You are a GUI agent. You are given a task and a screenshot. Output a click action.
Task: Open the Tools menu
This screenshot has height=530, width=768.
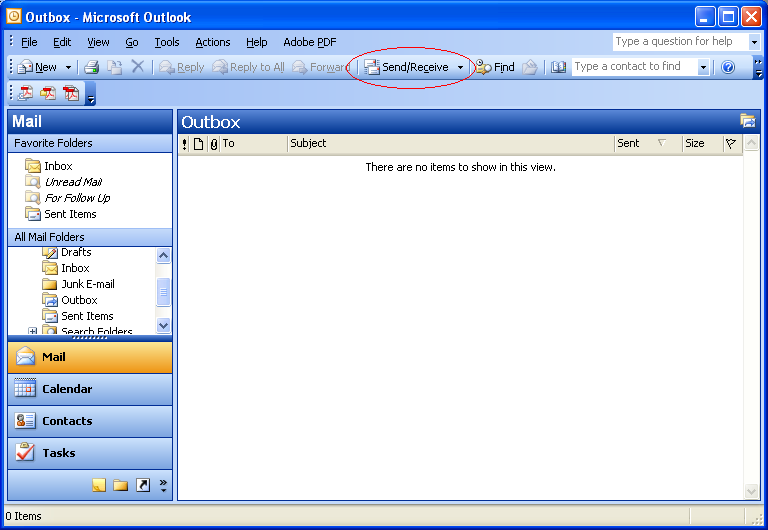tap(167, 42)
